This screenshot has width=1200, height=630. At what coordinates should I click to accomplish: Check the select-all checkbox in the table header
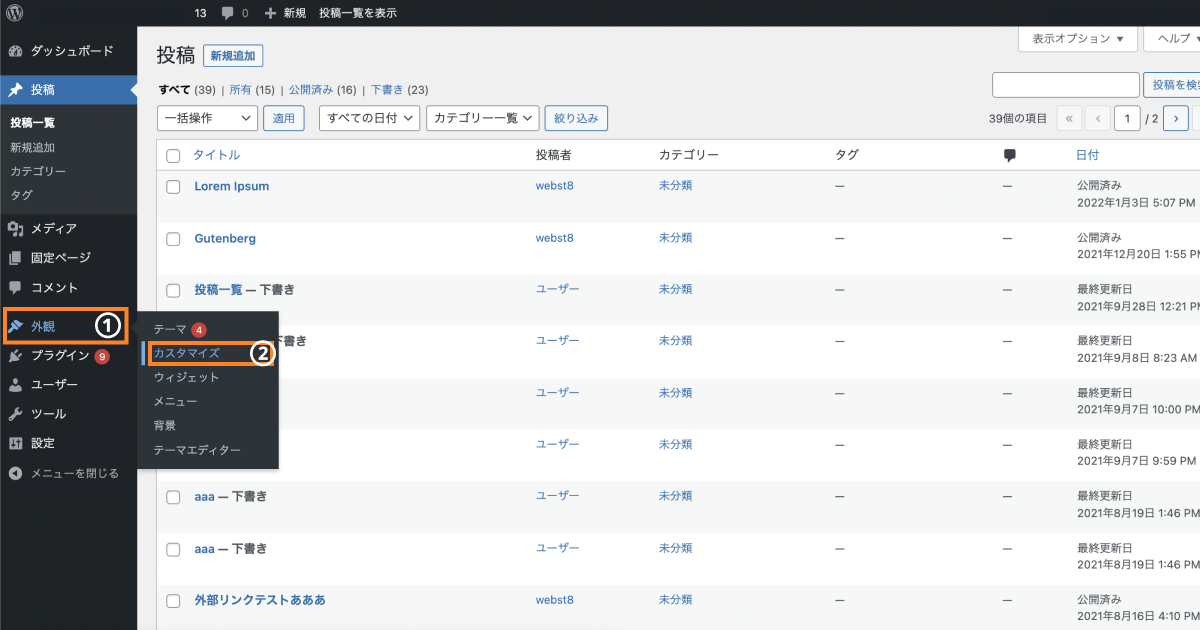tap(173, 155)
